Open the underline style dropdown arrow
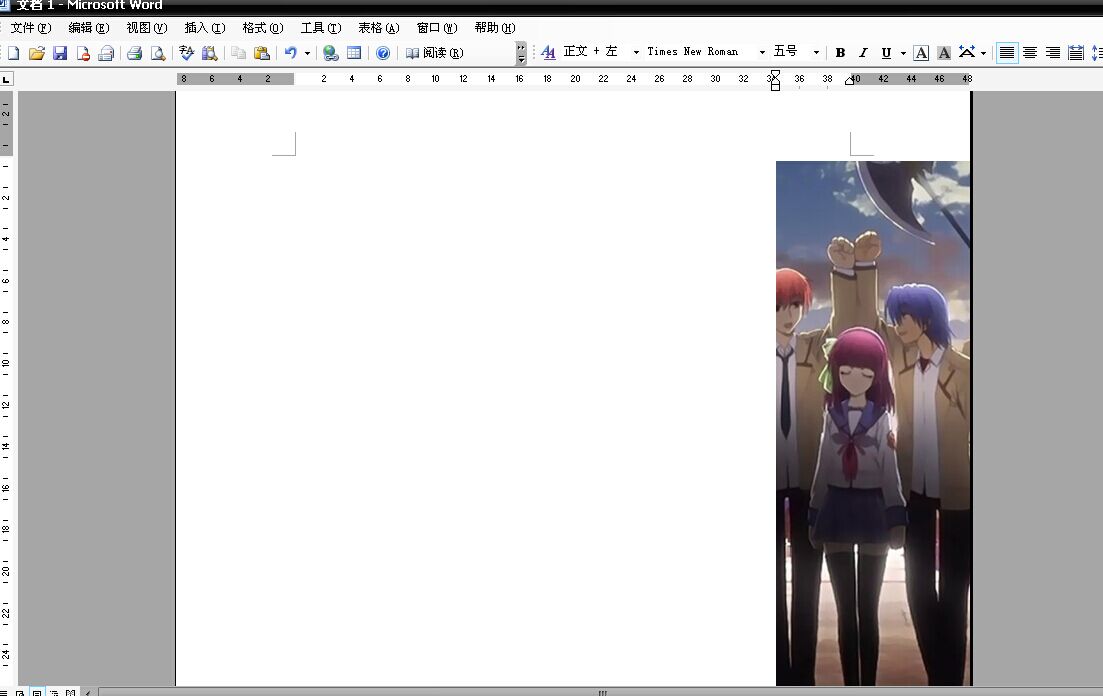1103x696 pixels. [x=903, y=53]
